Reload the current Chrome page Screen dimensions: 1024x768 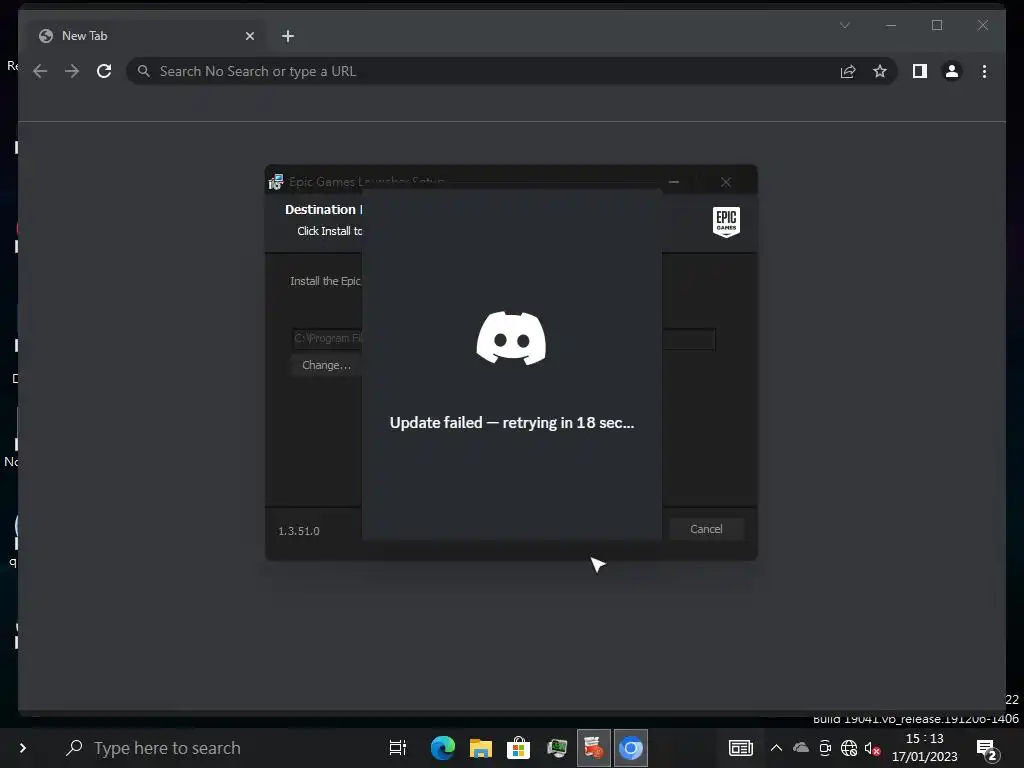[x=104, y=71]
